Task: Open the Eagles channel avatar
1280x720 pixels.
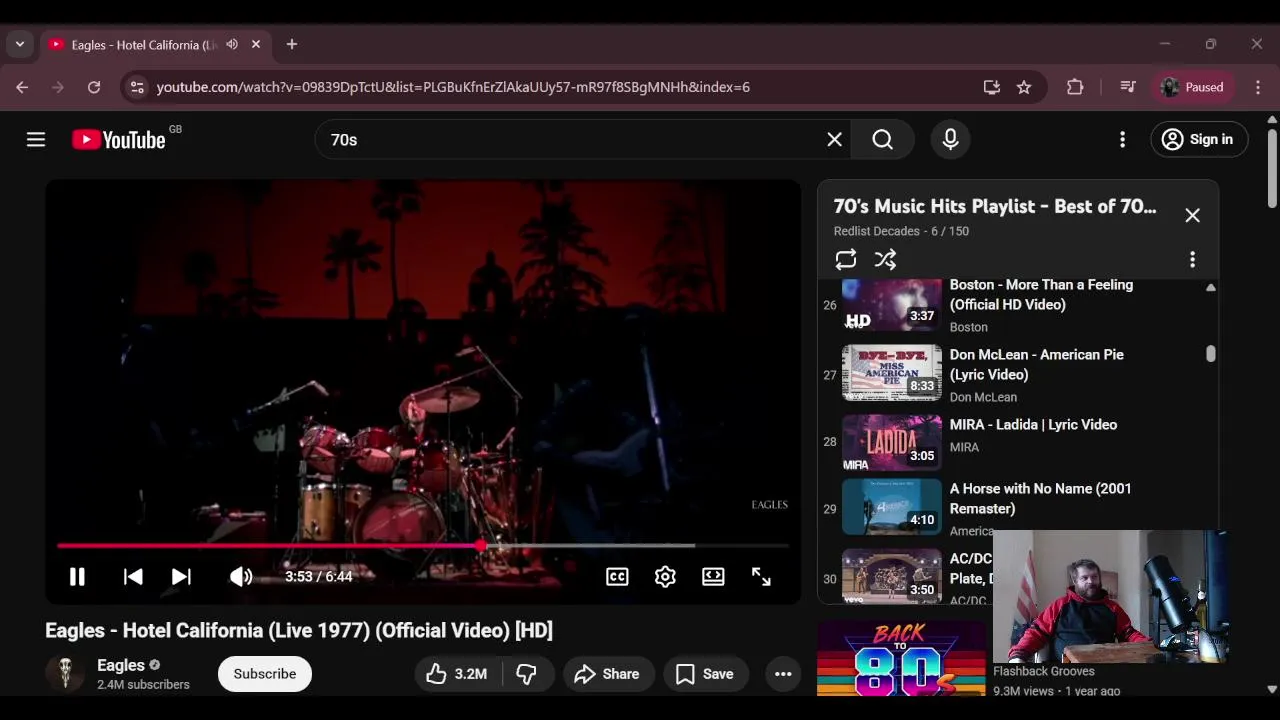Action: tap(65, 674)
